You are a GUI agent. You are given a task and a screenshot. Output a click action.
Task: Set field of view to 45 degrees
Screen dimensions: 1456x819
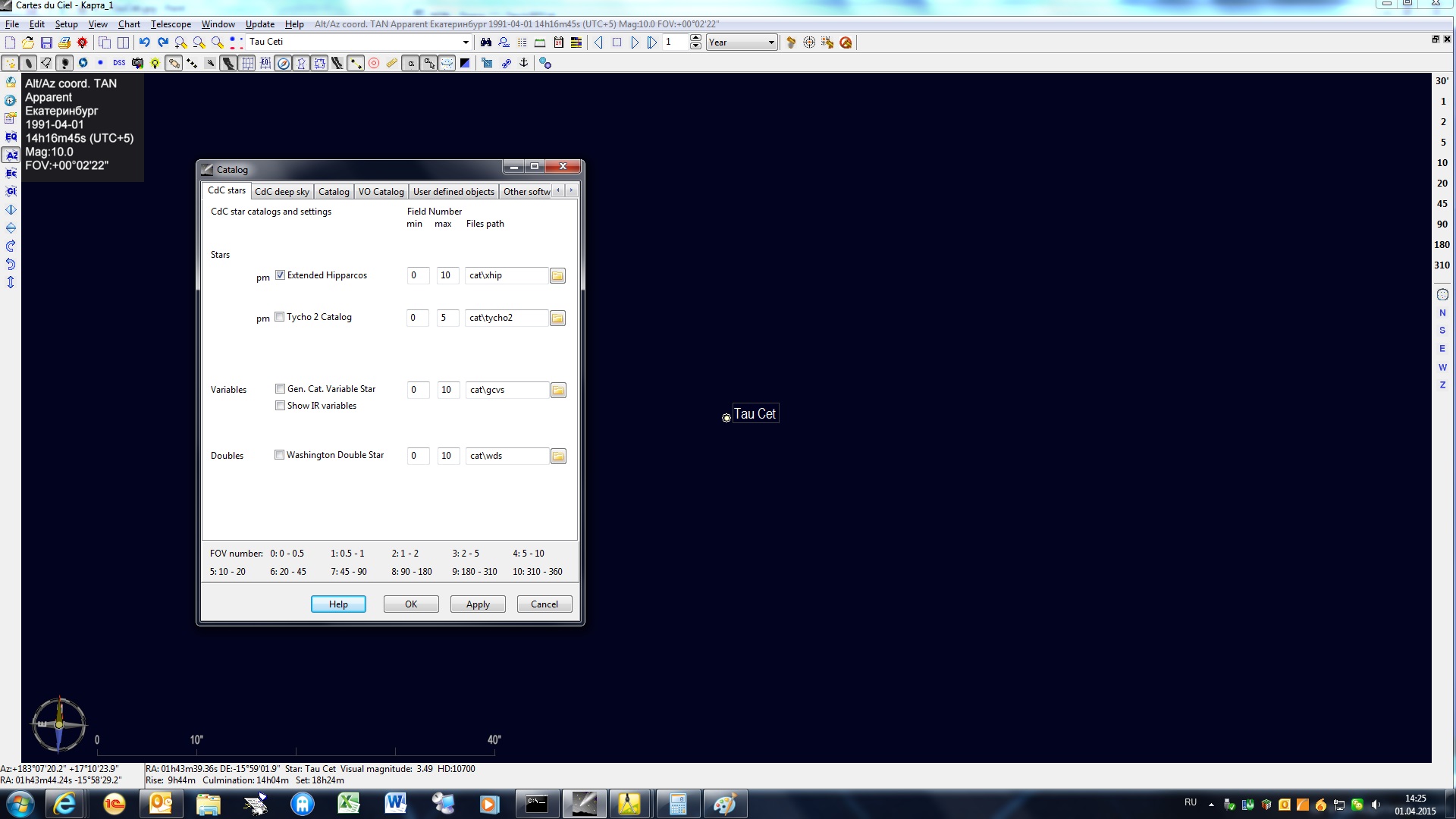[1442, 204]
